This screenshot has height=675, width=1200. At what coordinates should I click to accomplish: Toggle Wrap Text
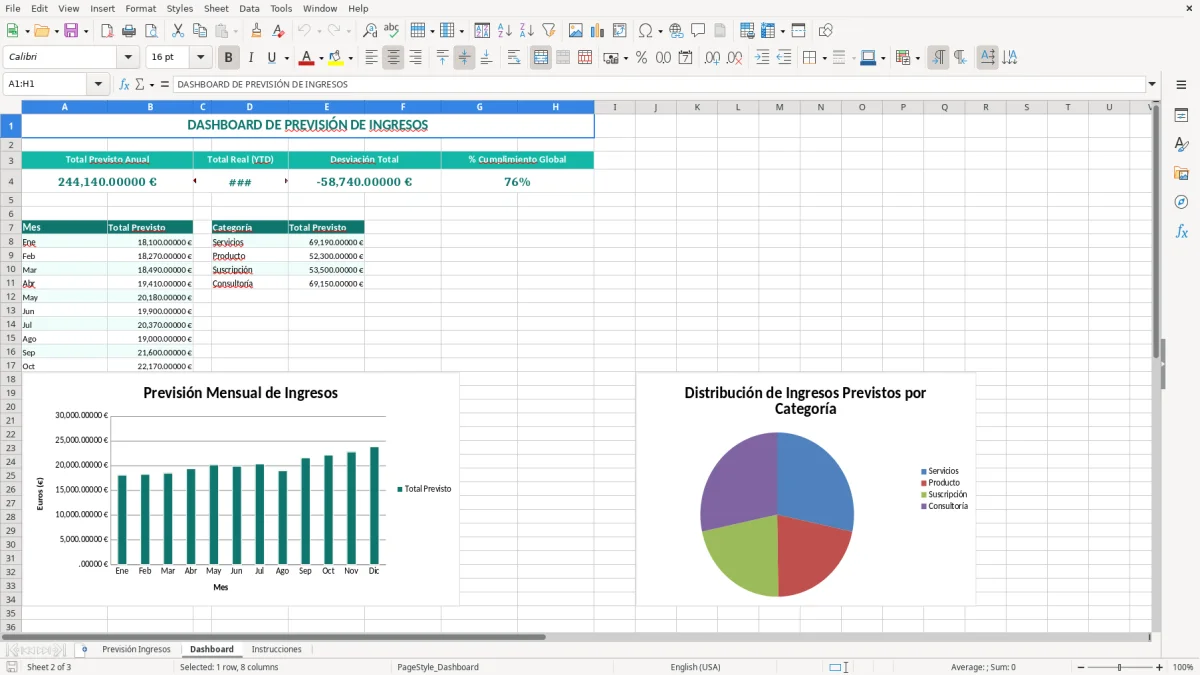click(x=514, y=58)
